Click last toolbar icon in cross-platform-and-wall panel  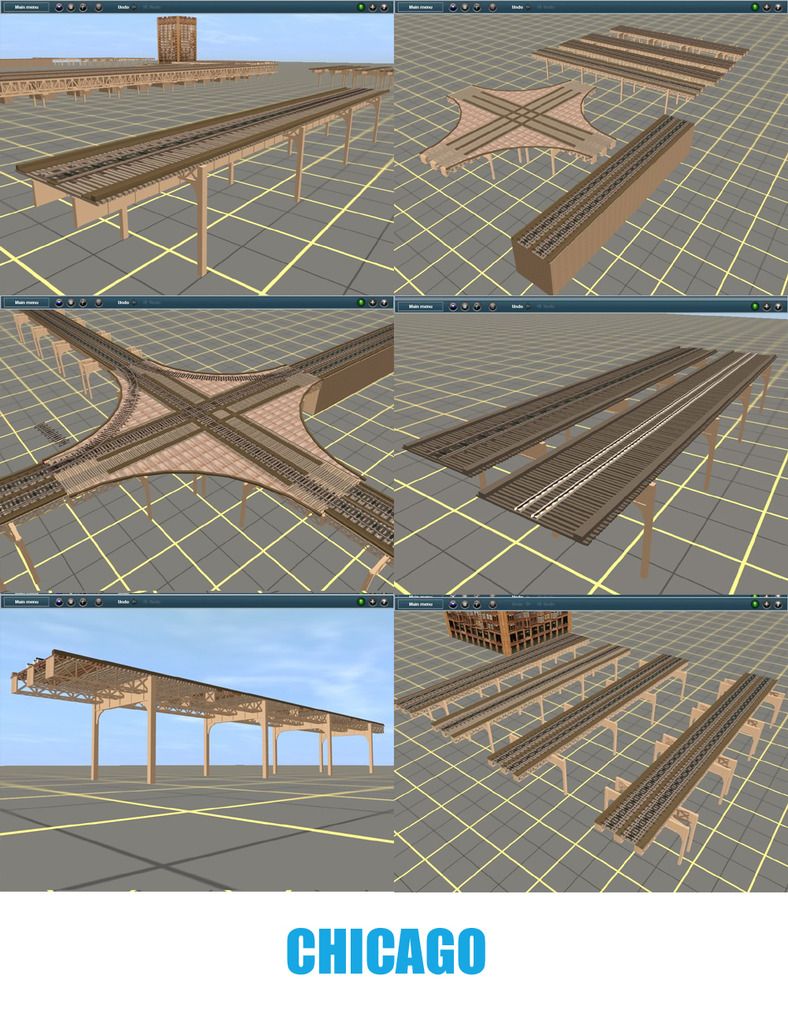click(x=778, y=7)
